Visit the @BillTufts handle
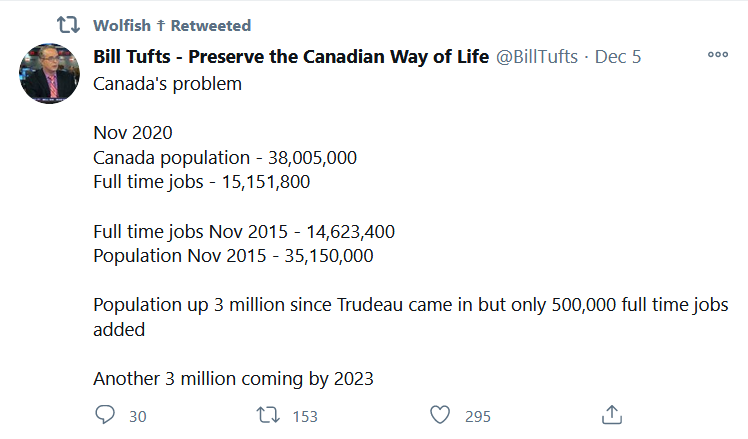Screen dimensions: 748x439 536,57
